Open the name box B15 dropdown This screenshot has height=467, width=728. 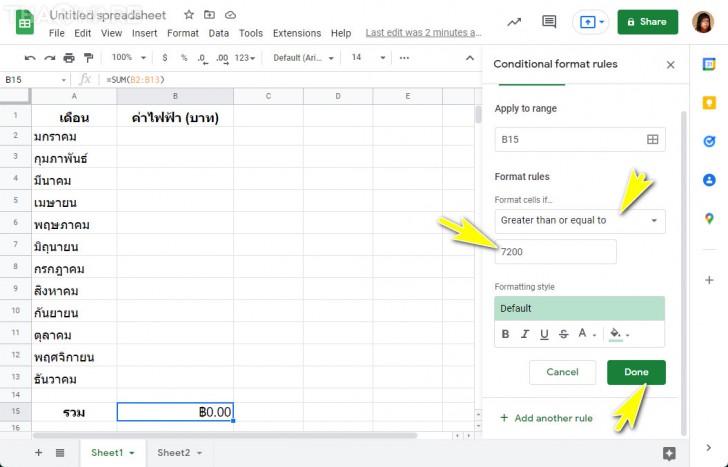point(64,80)
